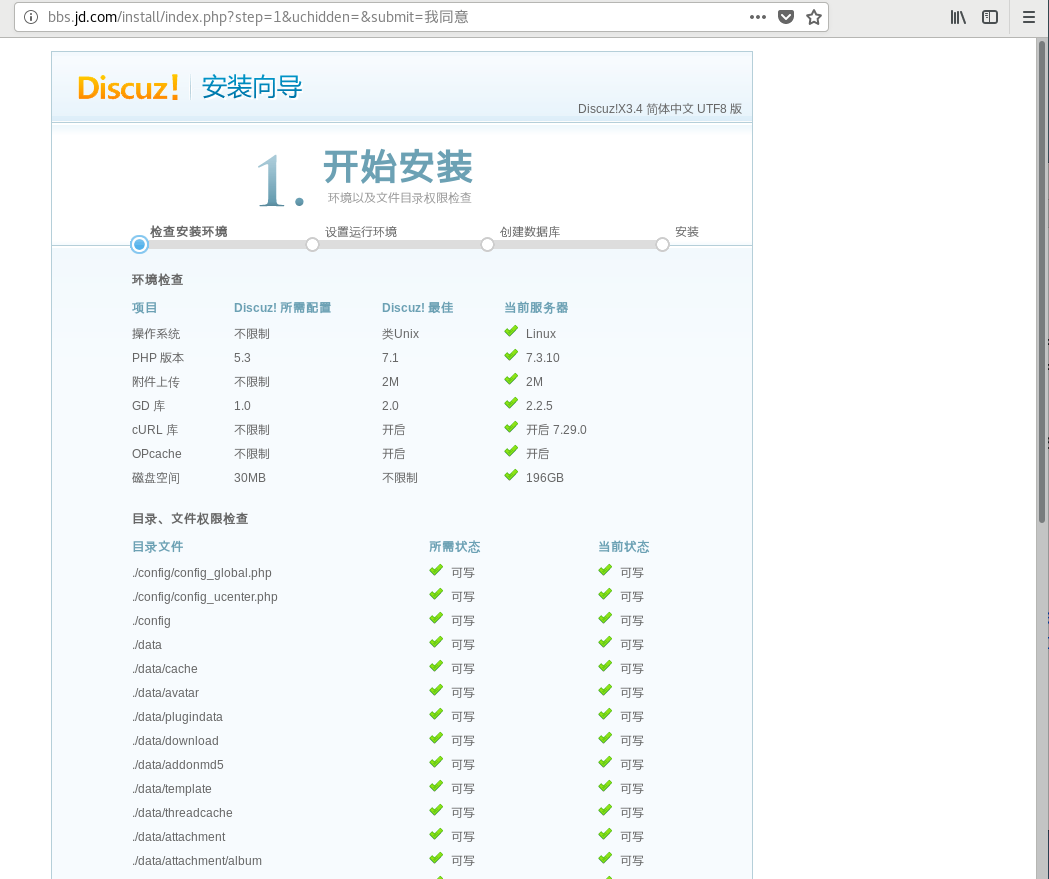This screenshot has height=879, width=1049.
Task: Click ./config/config_global.php file name
Action: point(202,573)
